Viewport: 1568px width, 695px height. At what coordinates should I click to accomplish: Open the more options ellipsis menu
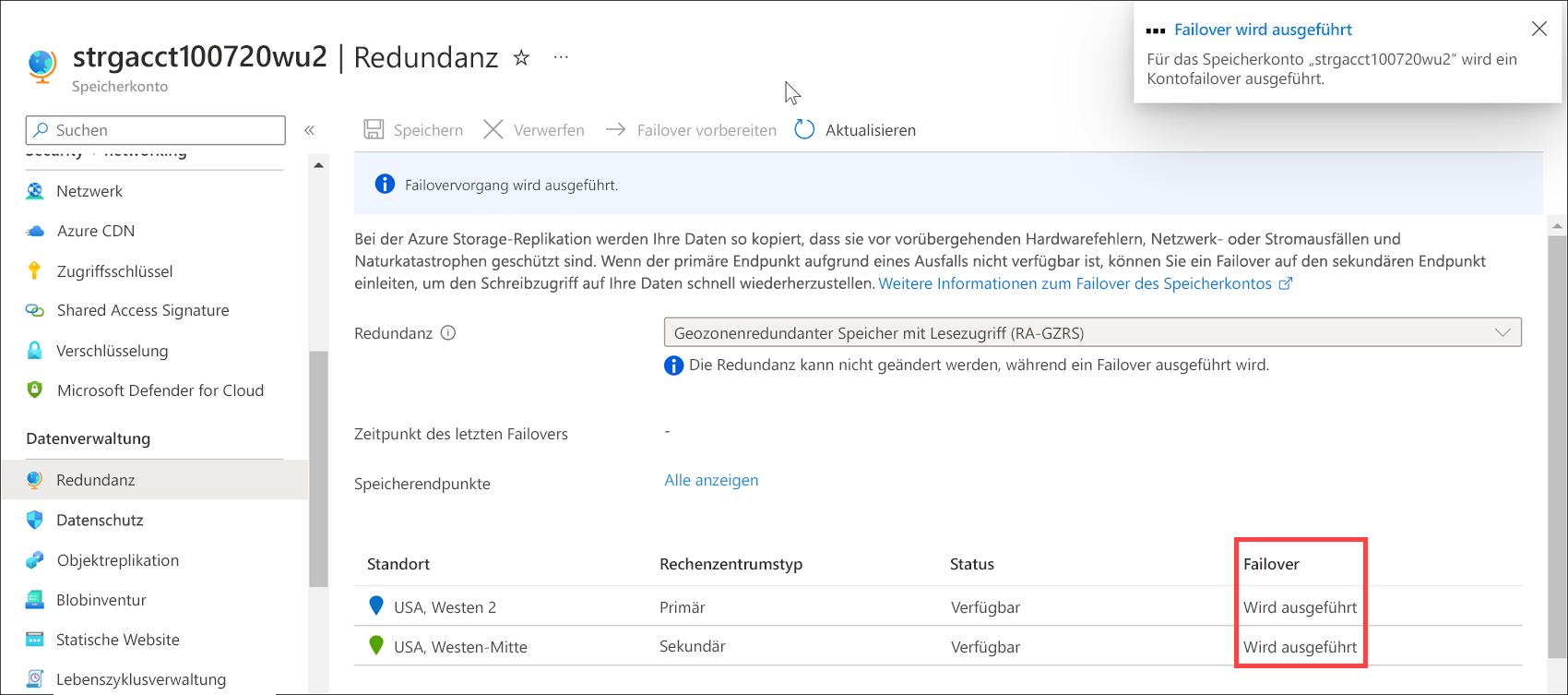coord(561,57)
